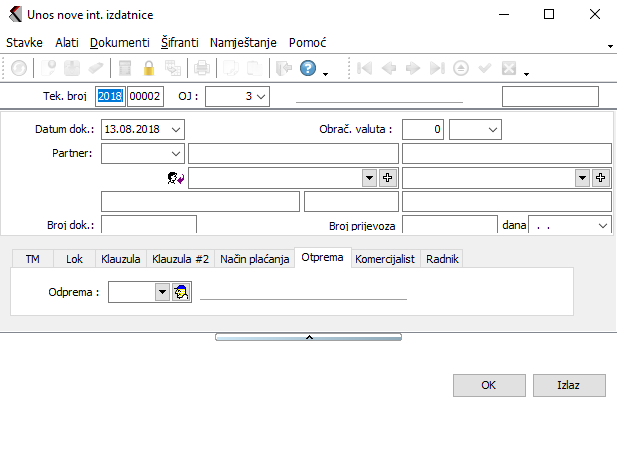Collapse the panel using the horizontal splitter bar
Image resolution: width=617 pixels, height=458 pixels.
(309, 337)
